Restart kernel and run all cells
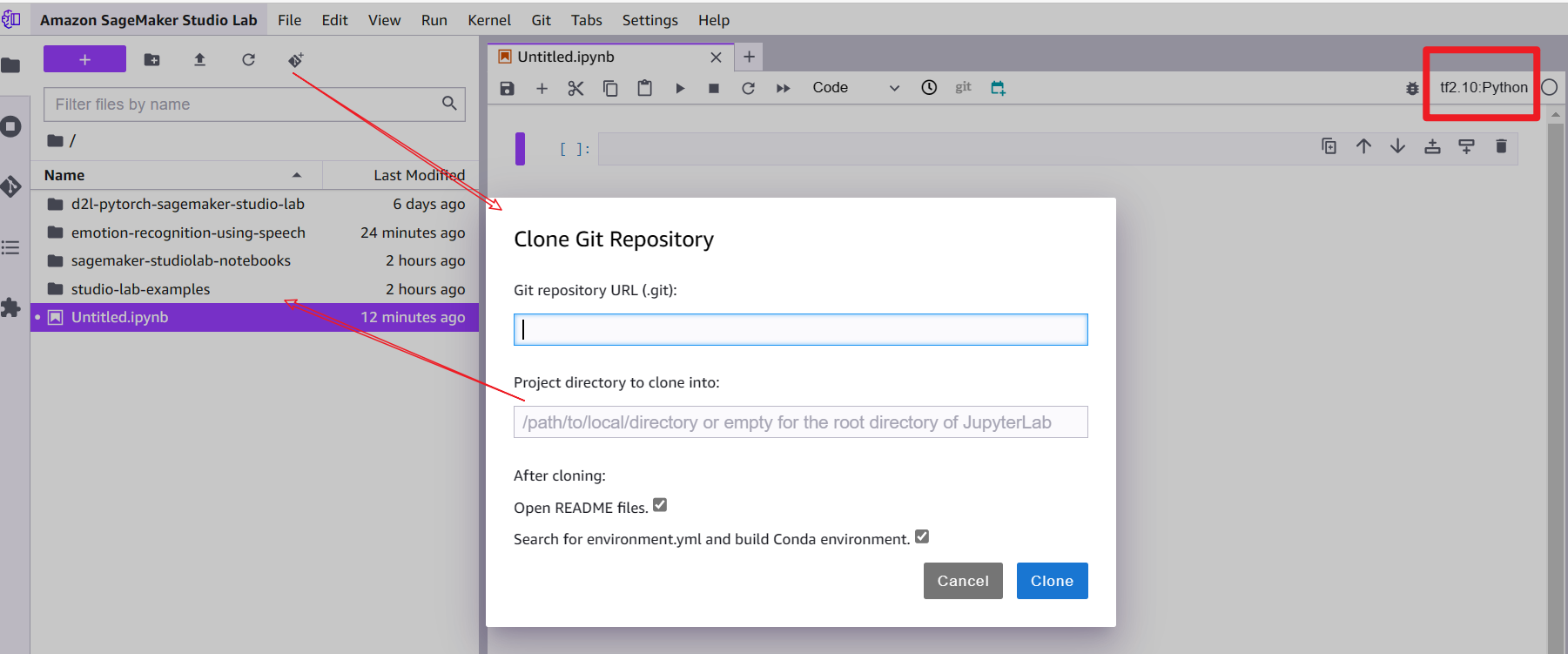This screenshot has width=1568, height=654. (x=783, y=88)
